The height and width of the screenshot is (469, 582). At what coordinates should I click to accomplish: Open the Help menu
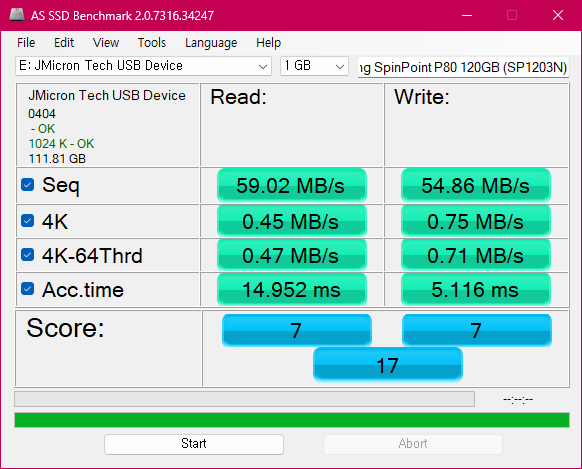point(268,43)
